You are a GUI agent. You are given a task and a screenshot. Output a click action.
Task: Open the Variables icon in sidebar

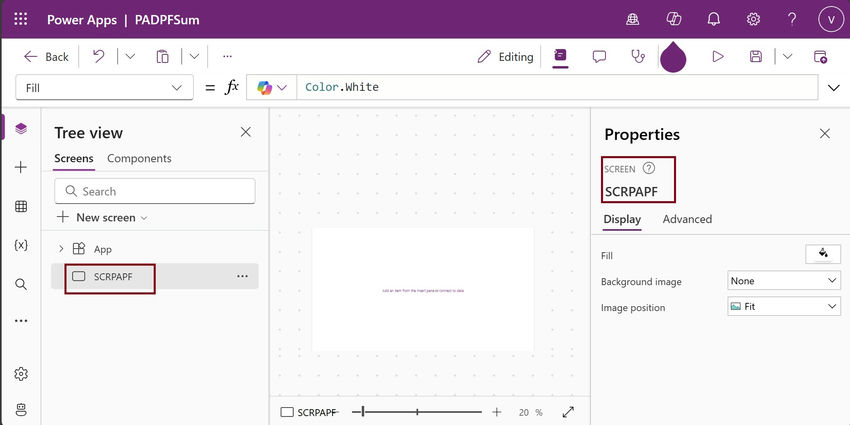(21, 245)
